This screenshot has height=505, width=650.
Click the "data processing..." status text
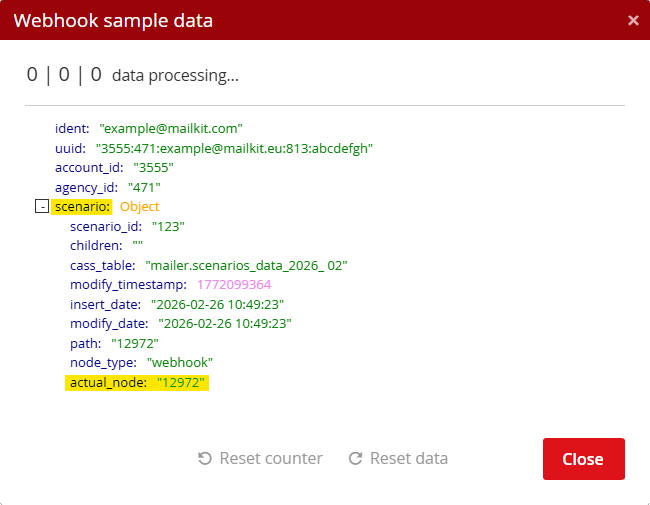point(175,75)
